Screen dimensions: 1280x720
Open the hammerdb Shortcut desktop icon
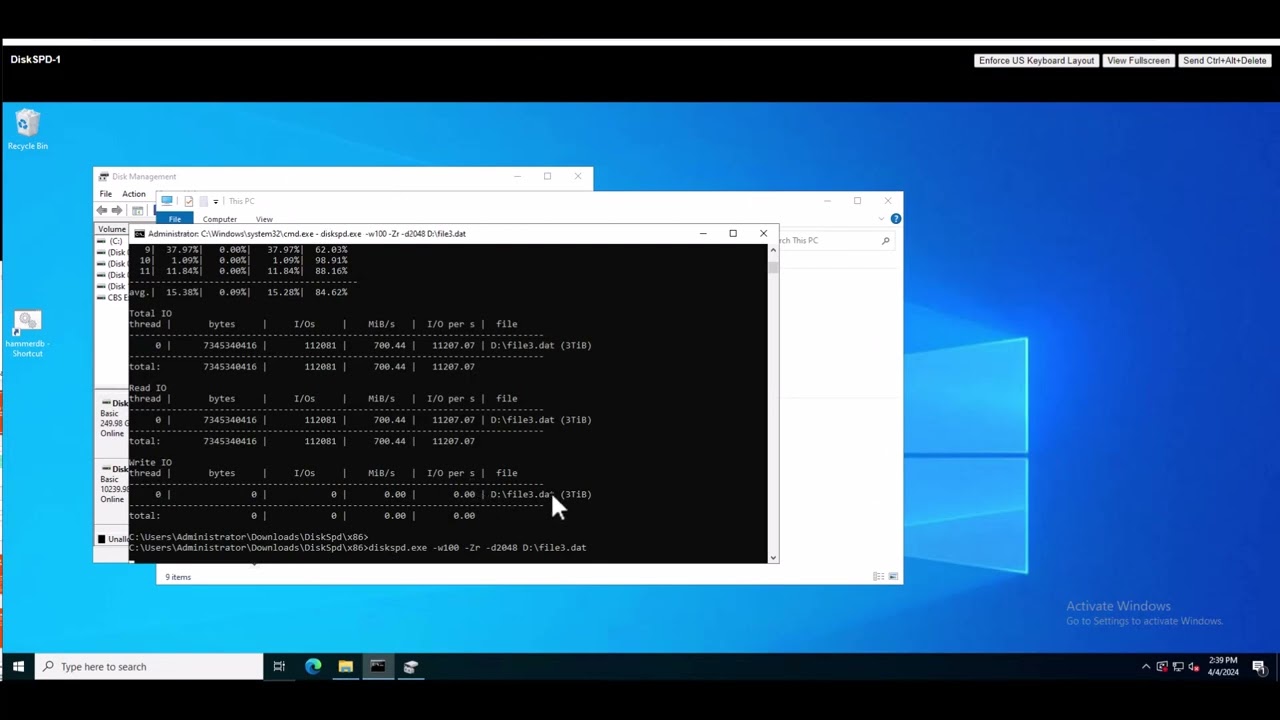click(x=28, y=334)
